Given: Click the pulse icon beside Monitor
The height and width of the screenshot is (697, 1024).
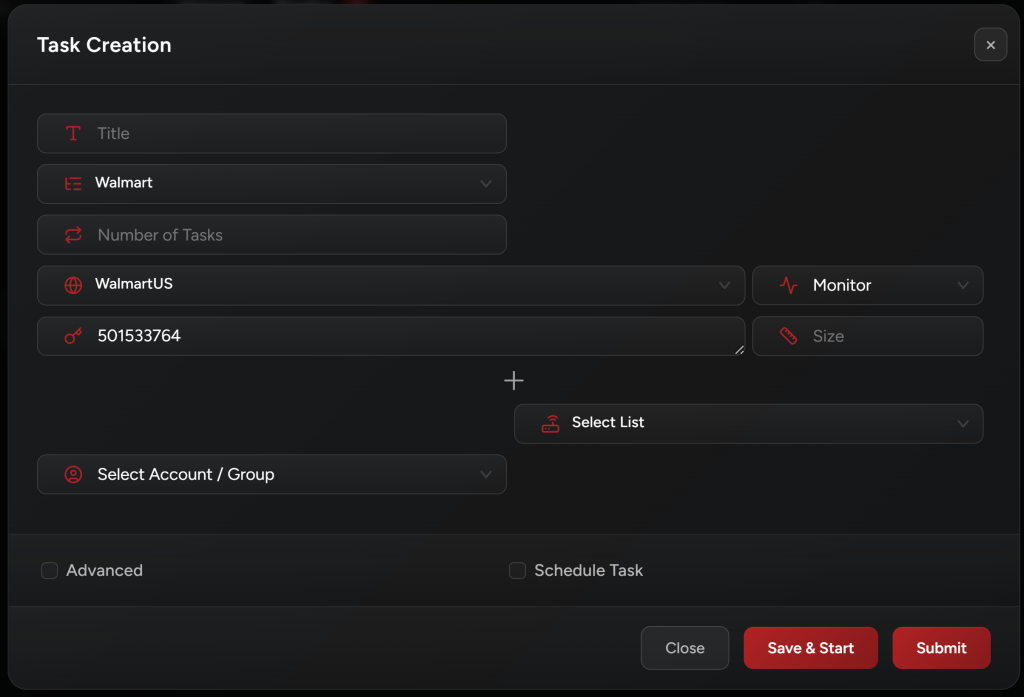Looking at the screenshot, I should (788, 285).
